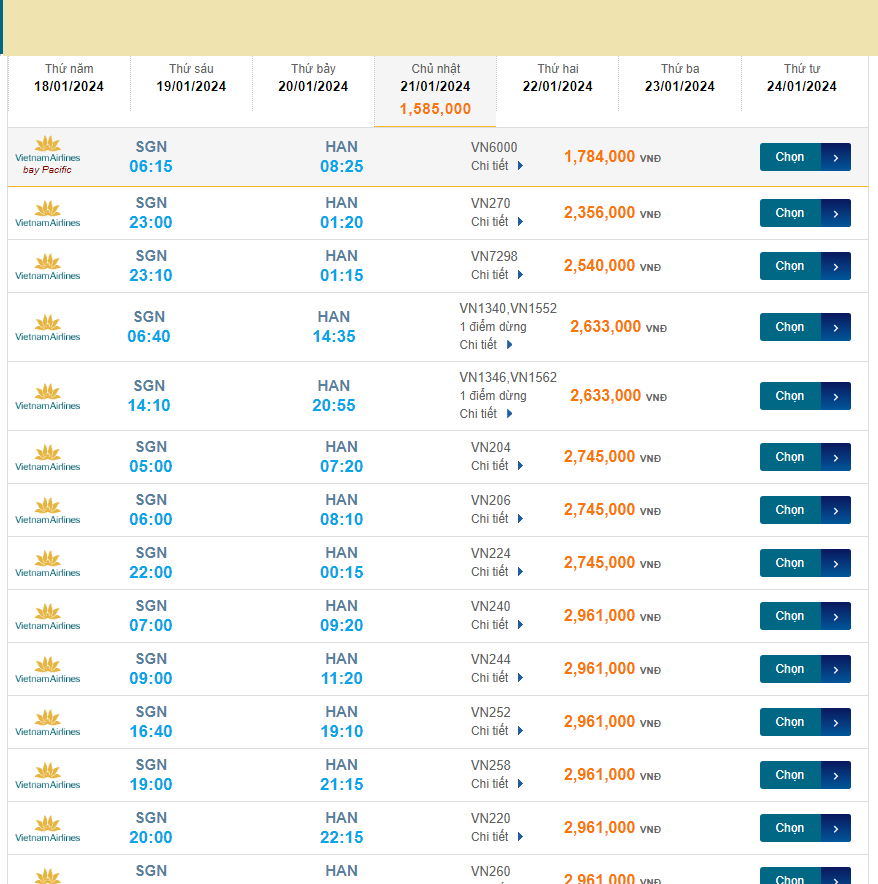Screen dimensions: 878x884
Task: Switch to Thứ năm 18/01/2024 date tab
Action: (69, 78)
